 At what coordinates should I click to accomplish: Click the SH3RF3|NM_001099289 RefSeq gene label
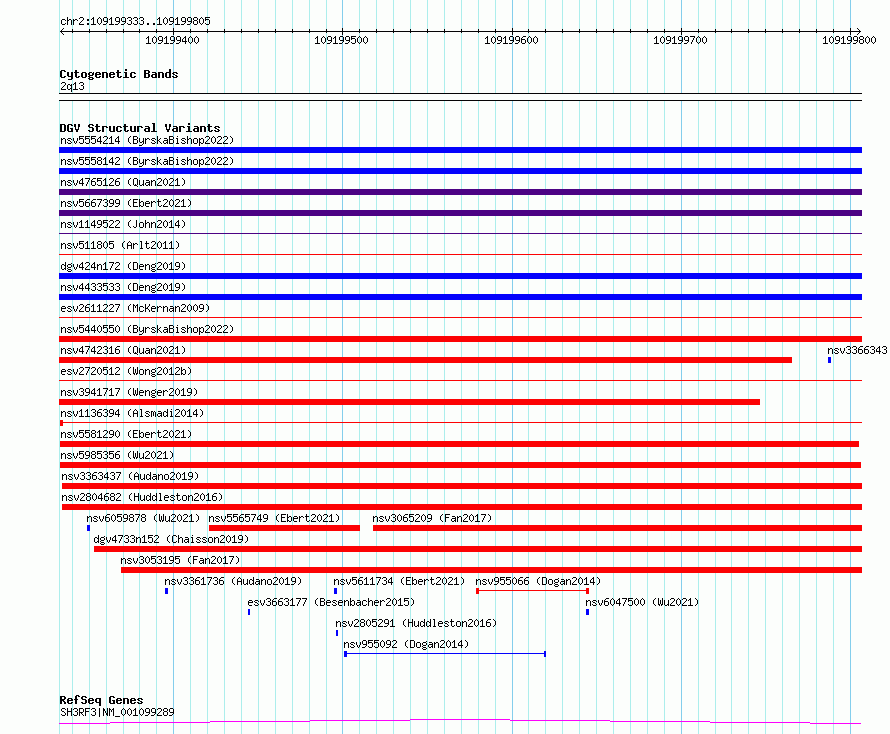(117, 712)
